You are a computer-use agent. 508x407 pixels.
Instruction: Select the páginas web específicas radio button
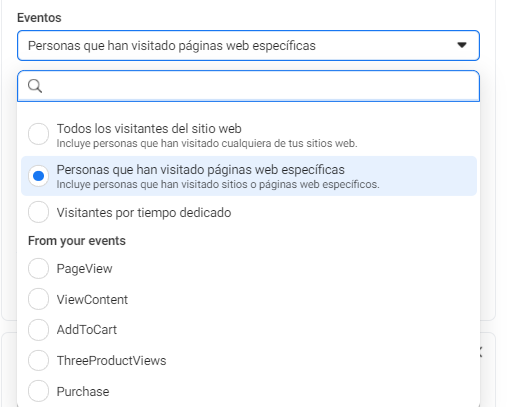(38, 176)
